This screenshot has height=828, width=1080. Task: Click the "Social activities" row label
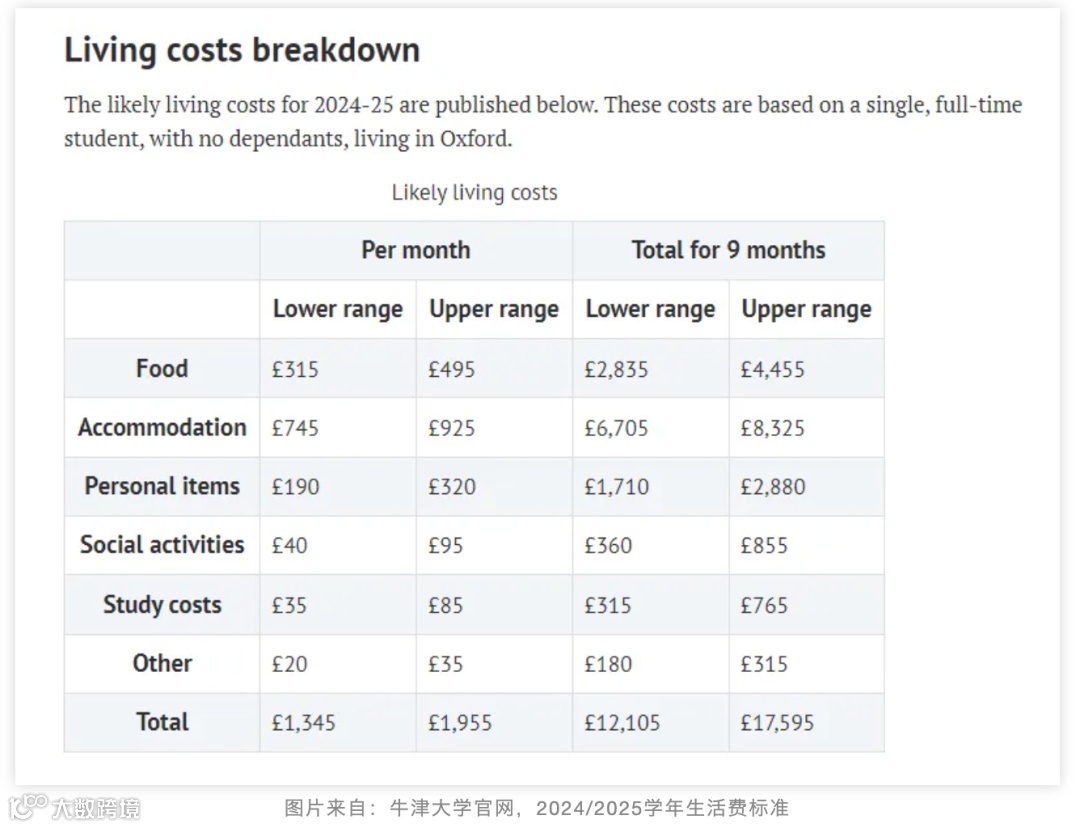(162, 545)
